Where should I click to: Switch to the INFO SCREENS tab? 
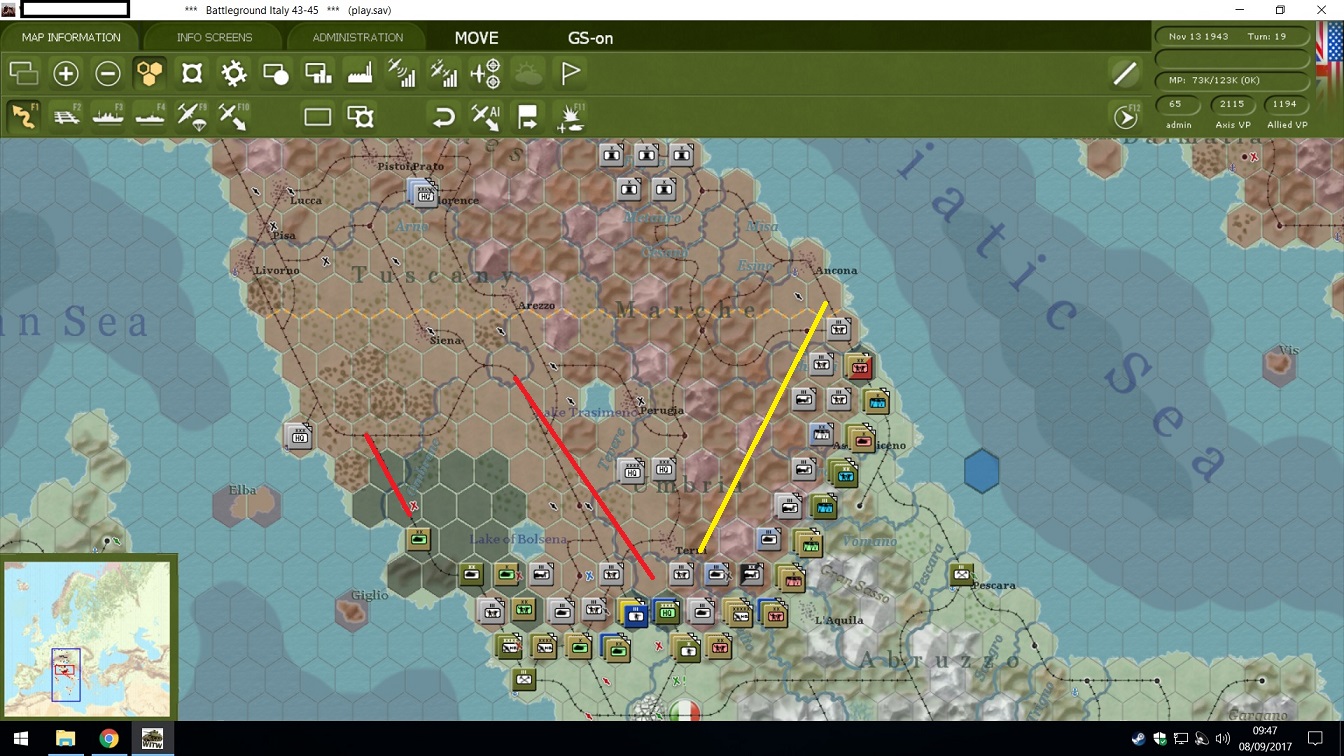click(x=214, y=37)
